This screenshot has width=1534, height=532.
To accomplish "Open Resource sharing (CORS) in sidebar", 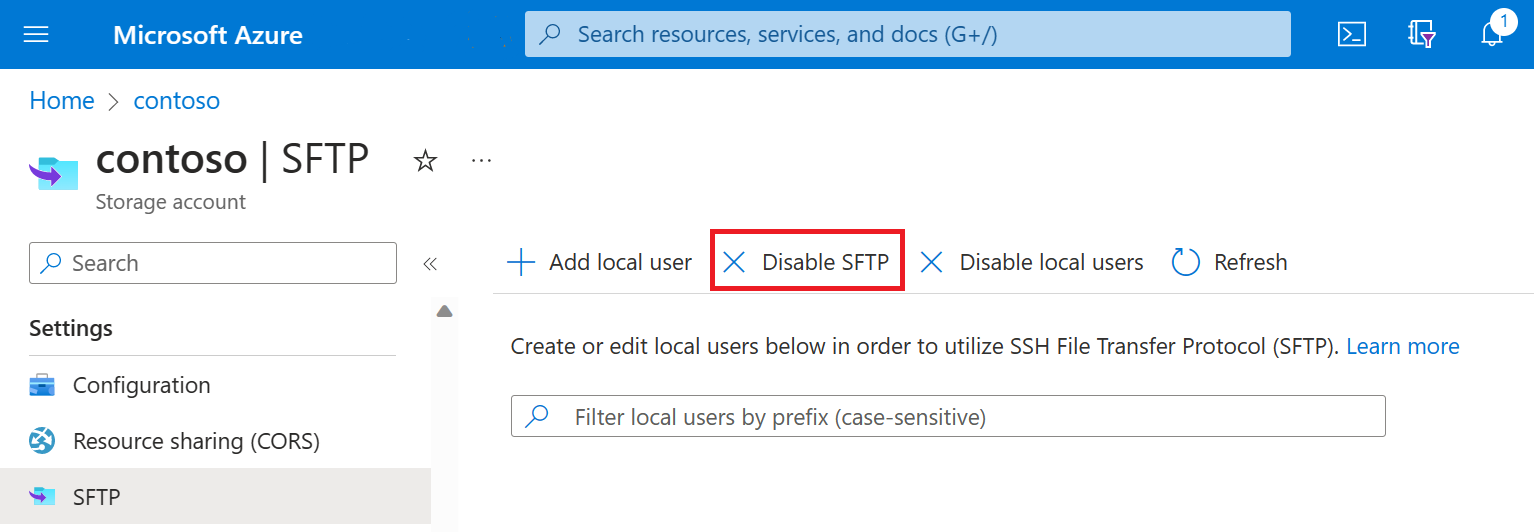I will pyautogui.click(x=196, y=441).
